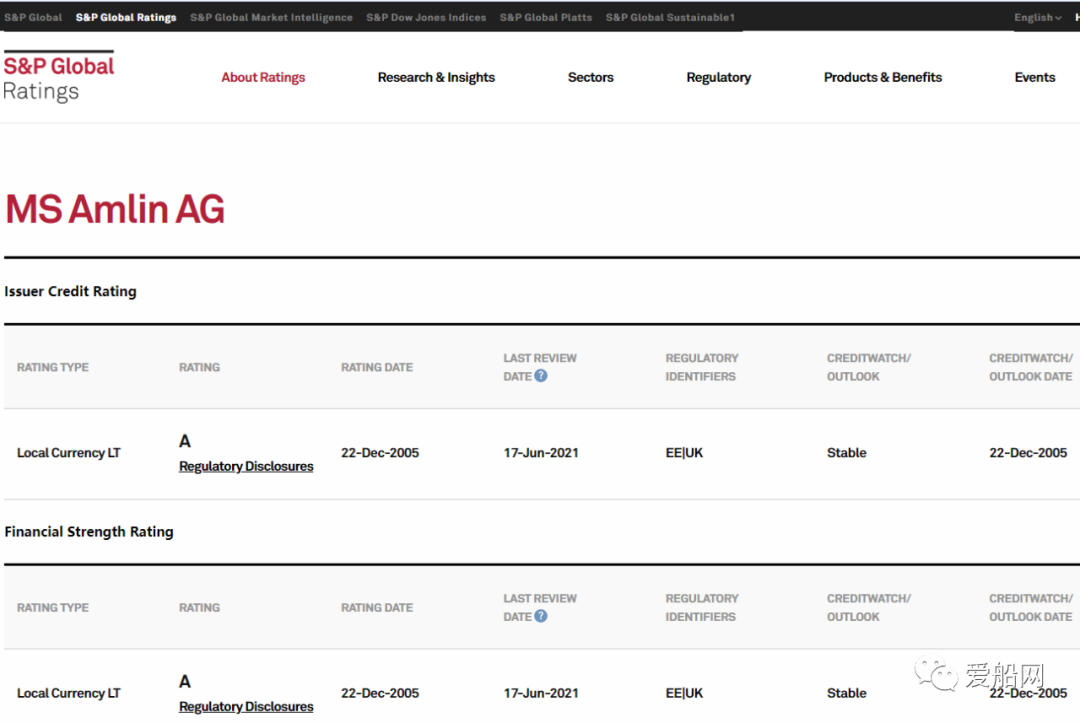Go to S&P Global Platts
The height and width of the screenshot is (723, 1080).
point(546,17)
